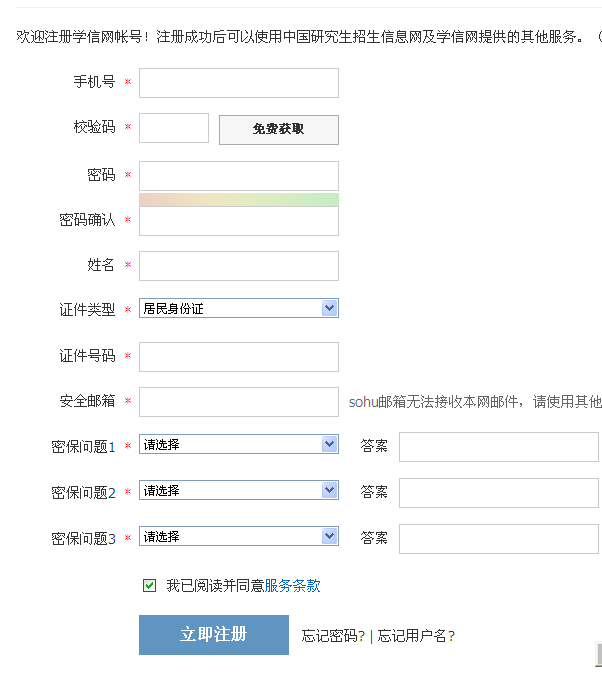
Task: Click the 姓名 name input field
Action: pos(239,266)
